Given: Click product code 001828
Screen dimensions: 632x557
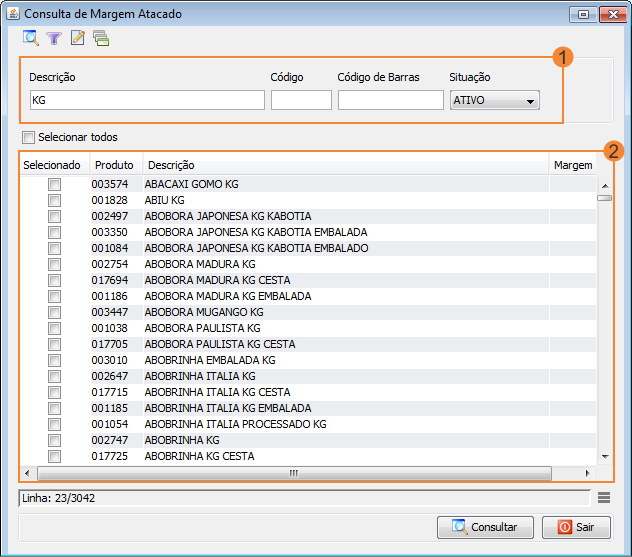Looking at the screenshot, I should 110,200.
